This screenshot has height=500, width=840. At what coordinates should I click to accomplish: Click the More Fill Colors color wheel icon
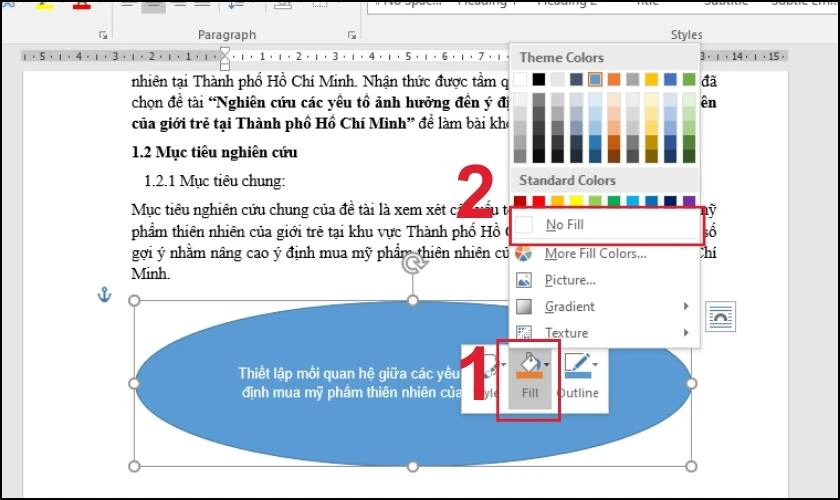point(523,253)
